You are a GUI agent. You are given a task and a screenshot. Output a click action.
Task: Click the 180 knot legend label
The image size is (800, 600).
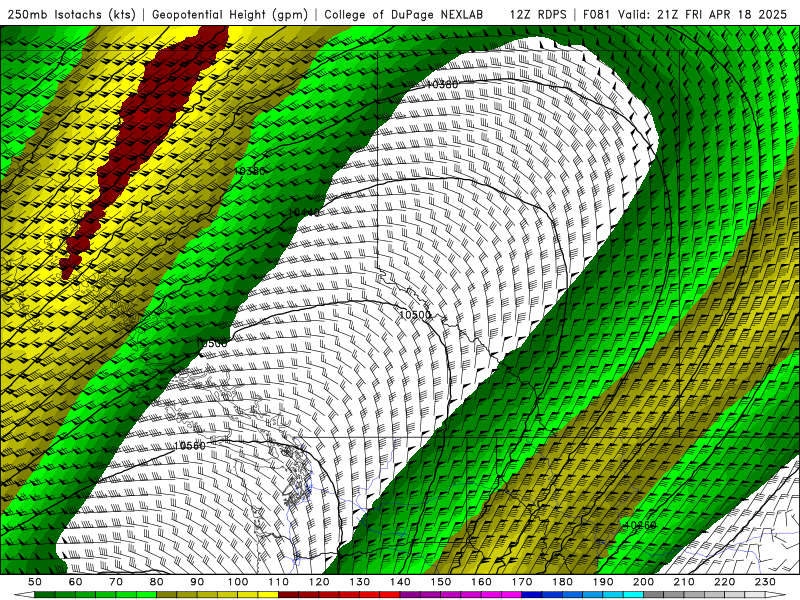pyautogui.click(x=562, y=582)
